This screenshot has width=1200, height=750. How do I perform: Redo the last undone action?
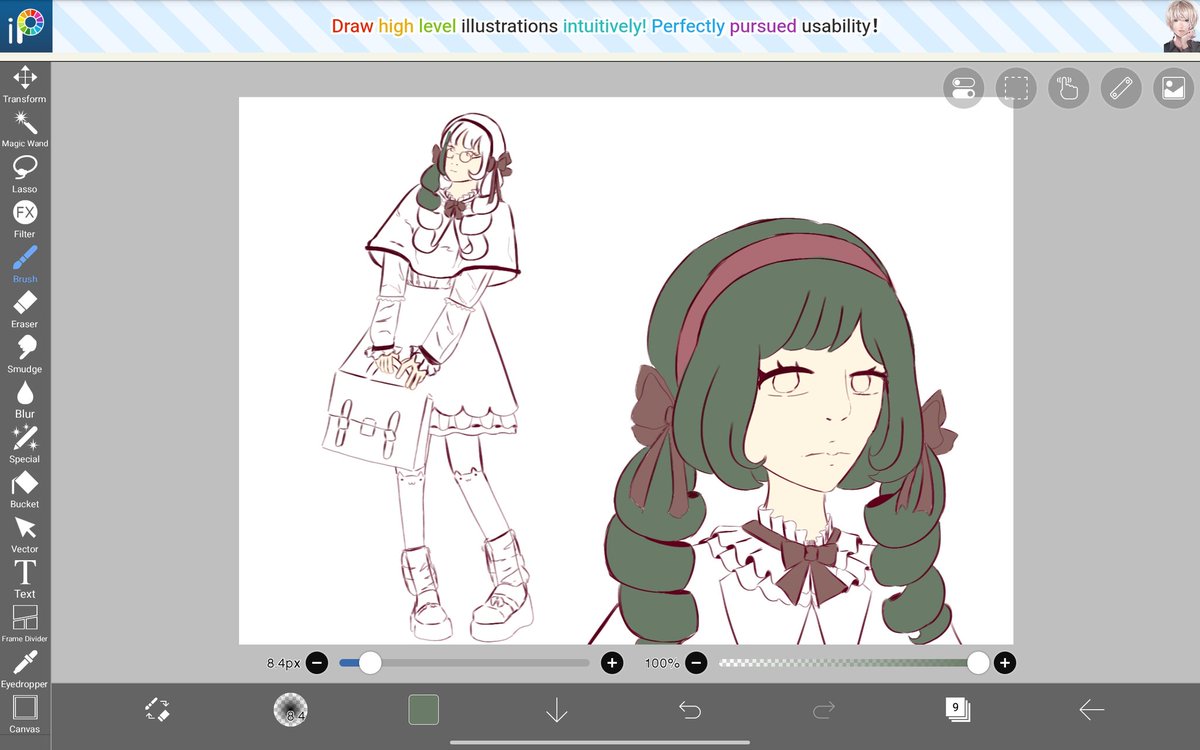(824, 710)
